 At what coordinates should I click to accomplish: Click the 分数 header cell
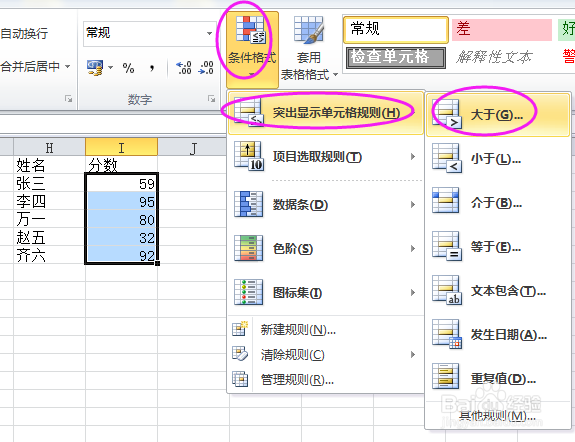pyautogui.click(x=121, y=165)
